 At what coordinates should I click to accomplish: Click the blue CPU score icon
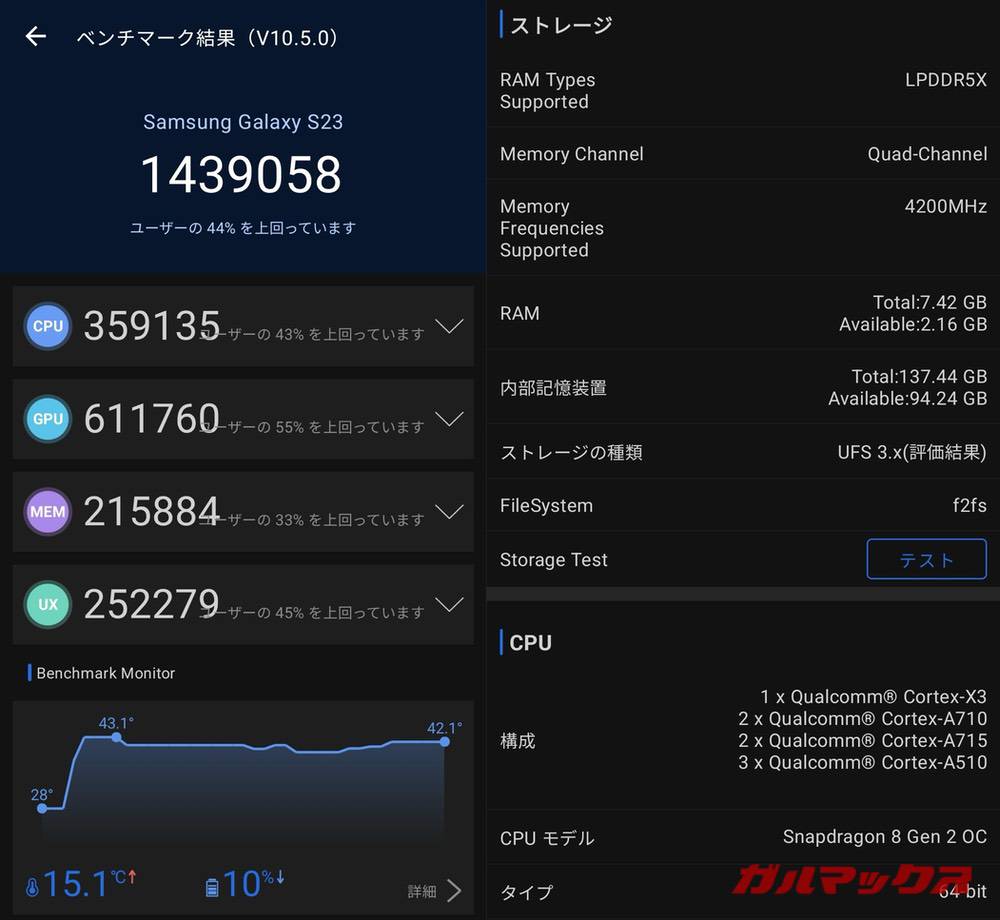(x=48, y=326)
